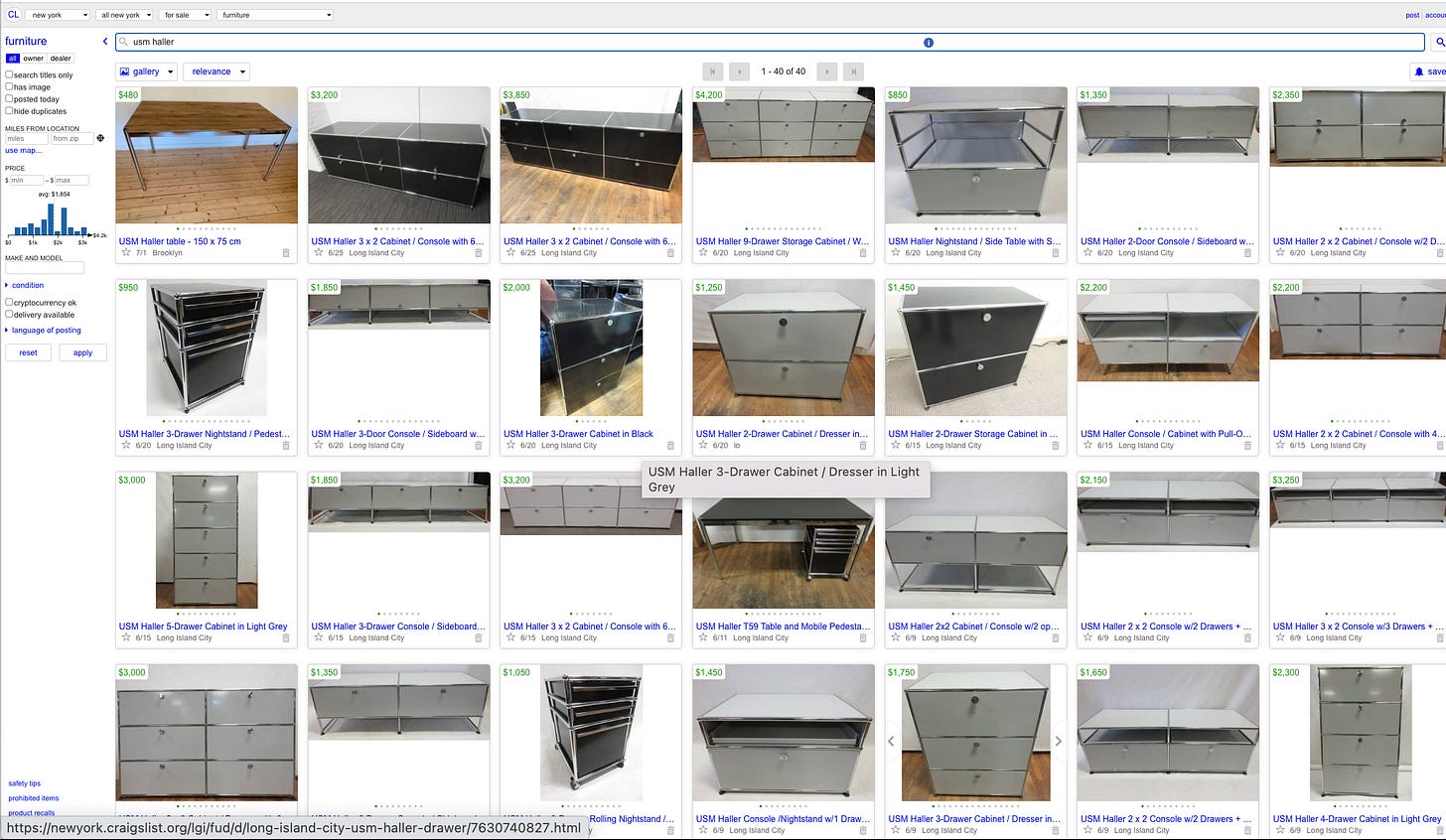Click the minimum price field

point(27,181)
